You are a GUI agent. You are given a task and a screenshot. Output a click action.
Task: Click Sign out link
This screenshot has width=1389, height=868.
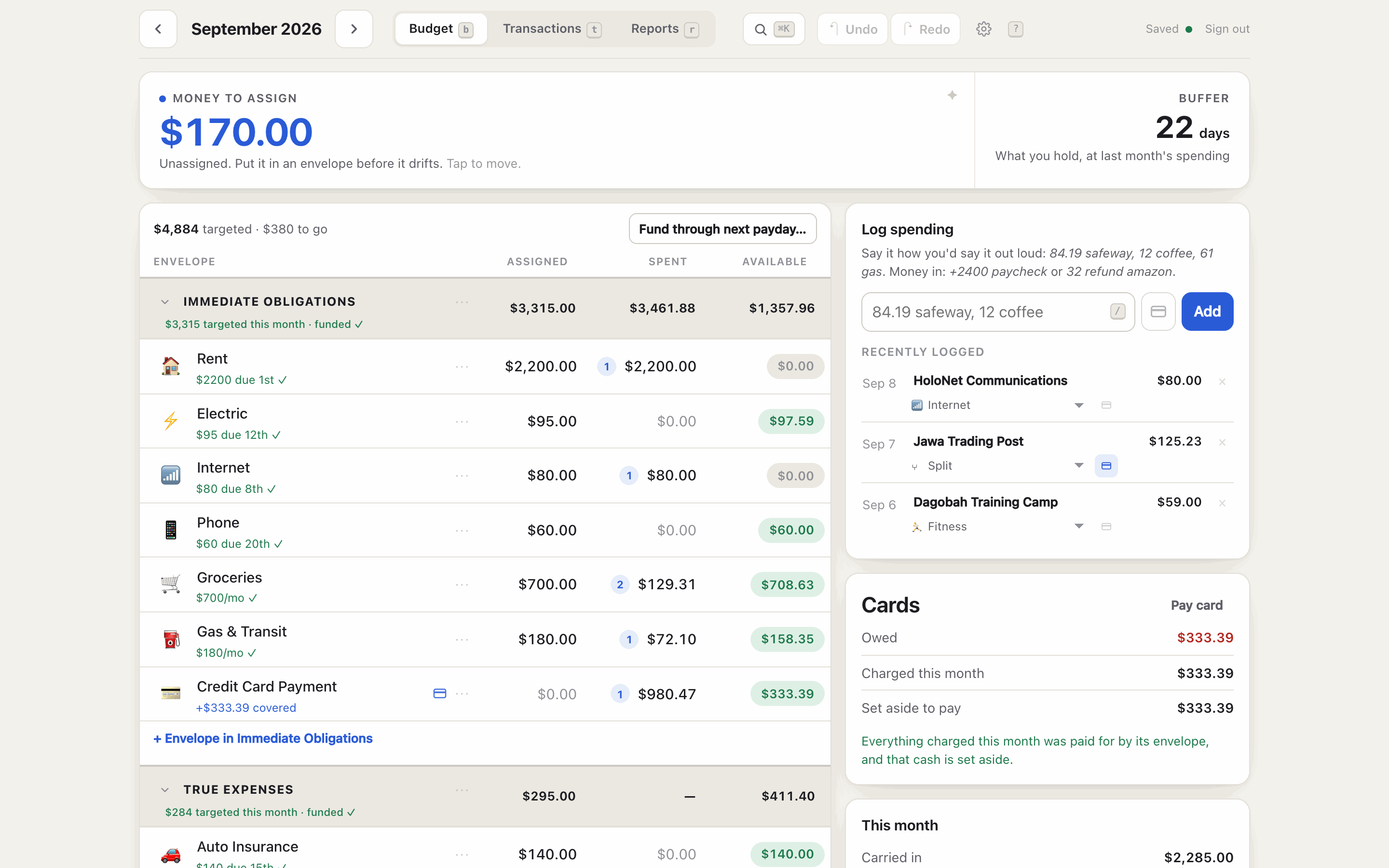click(x=1227, y=29)
